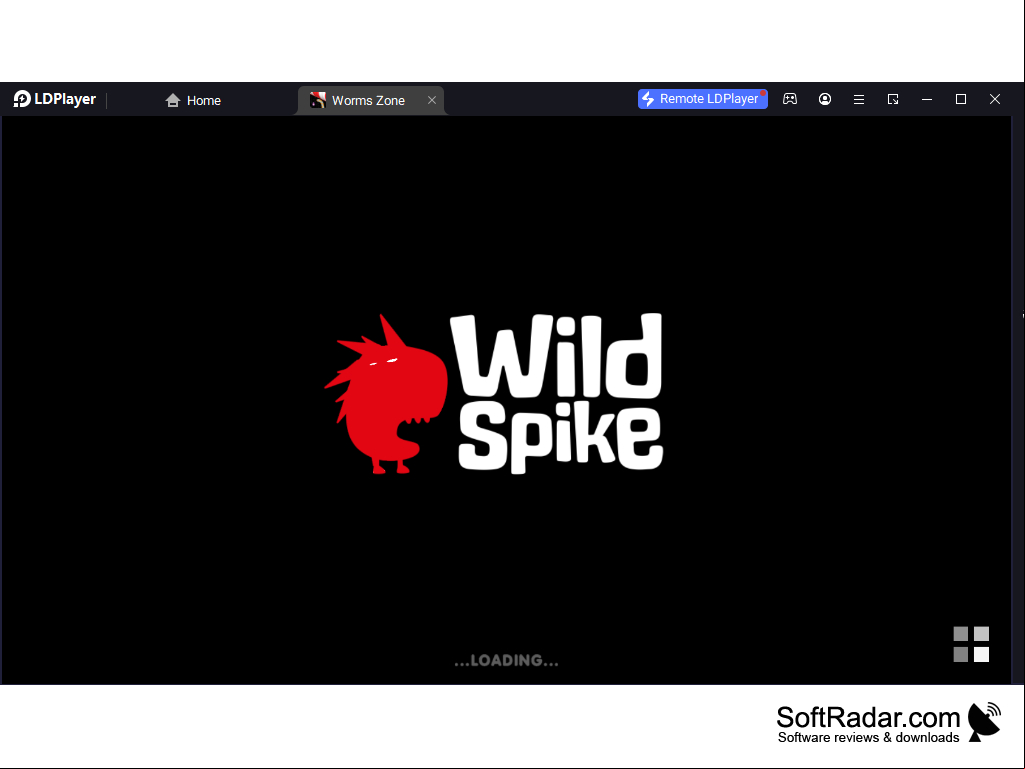Click the Home house icon
Screen dimensions: 1025x769
(173, 100)
